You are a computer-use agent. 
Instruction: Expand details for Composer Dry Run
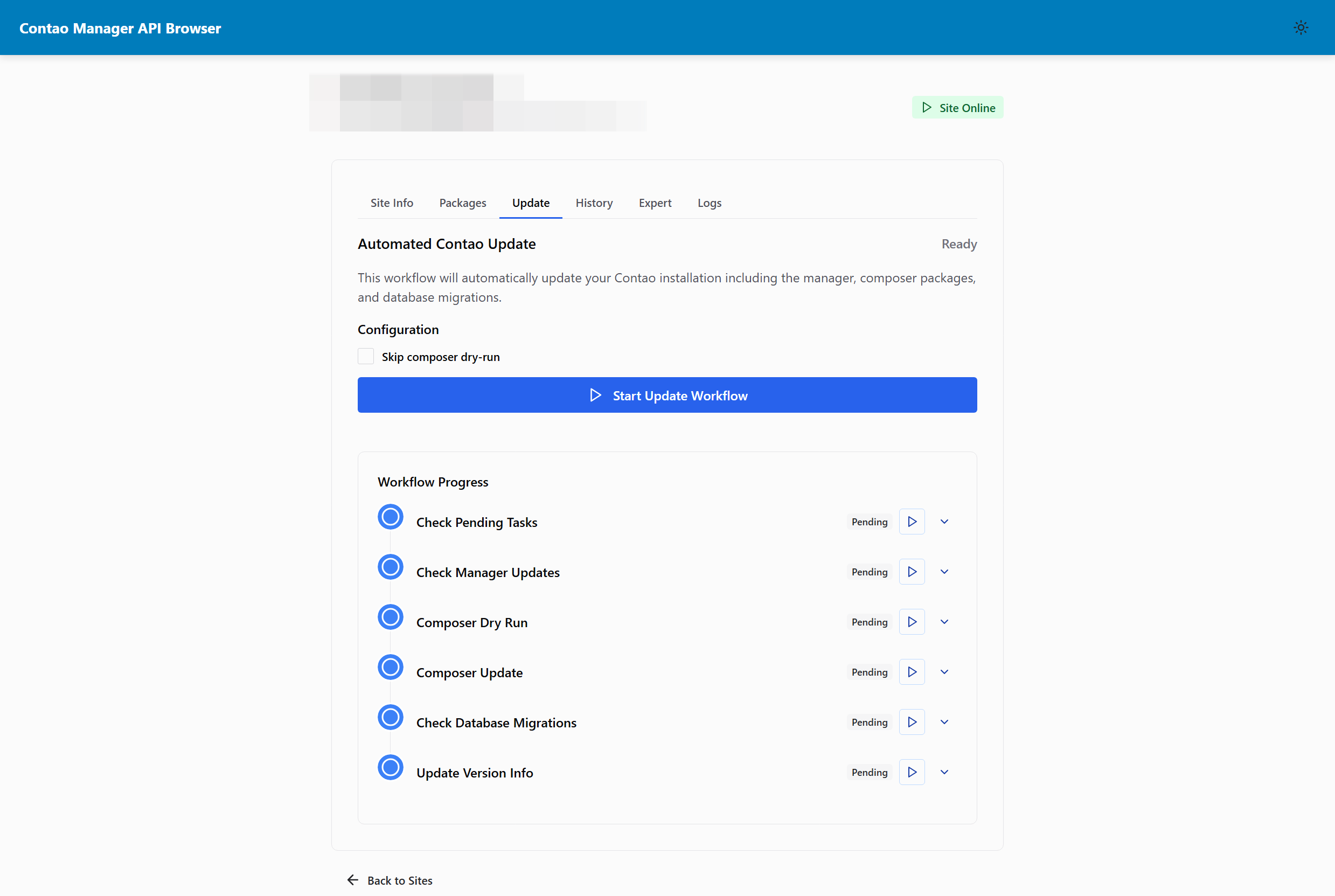pos(944,622)
